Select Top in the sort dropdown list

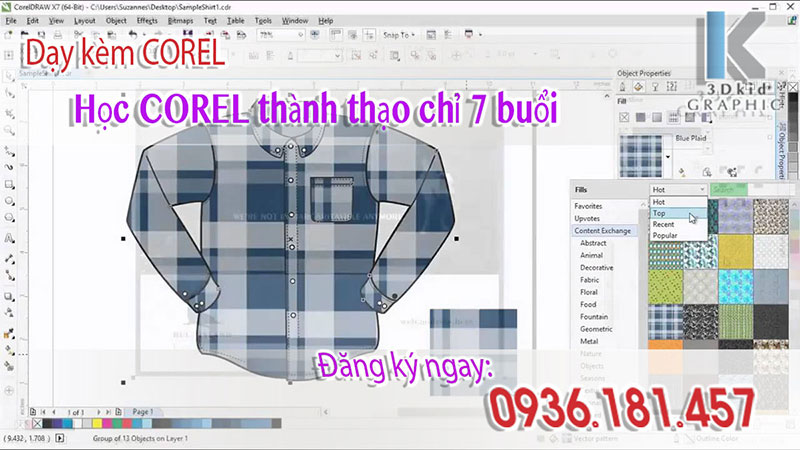pos(678,213)
